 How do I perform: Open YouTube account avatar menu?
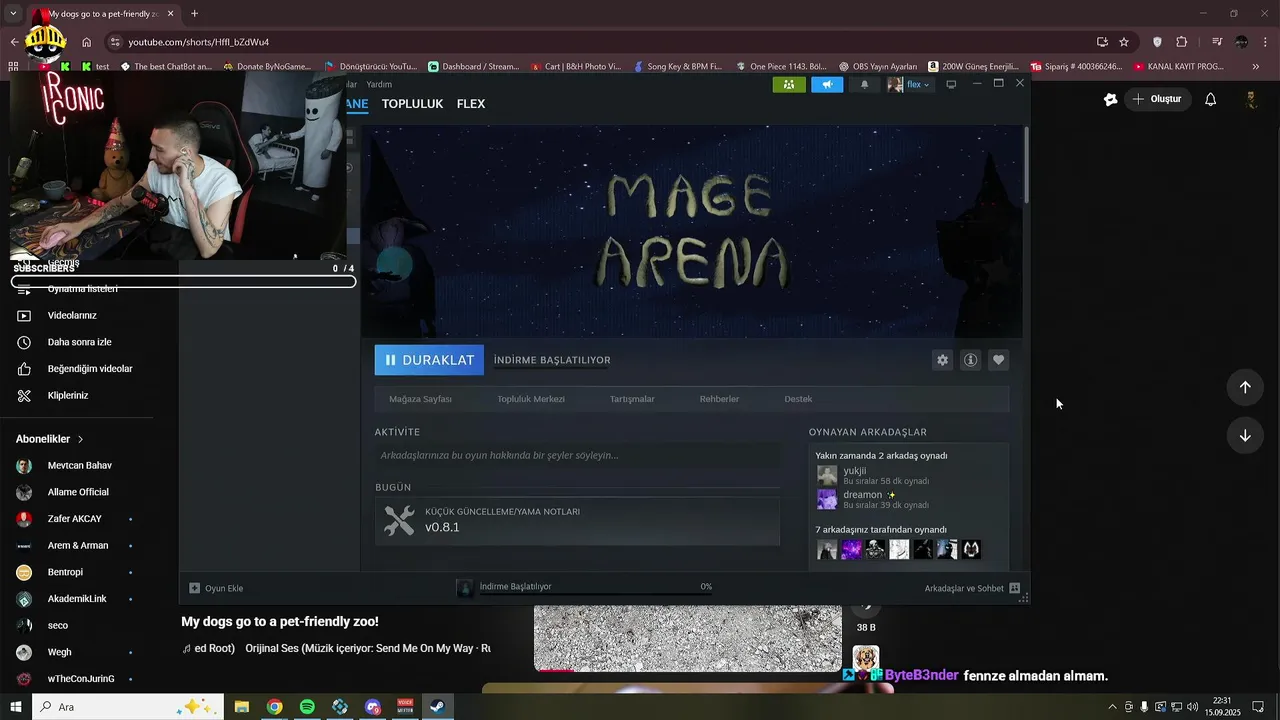coord(1251,99)
